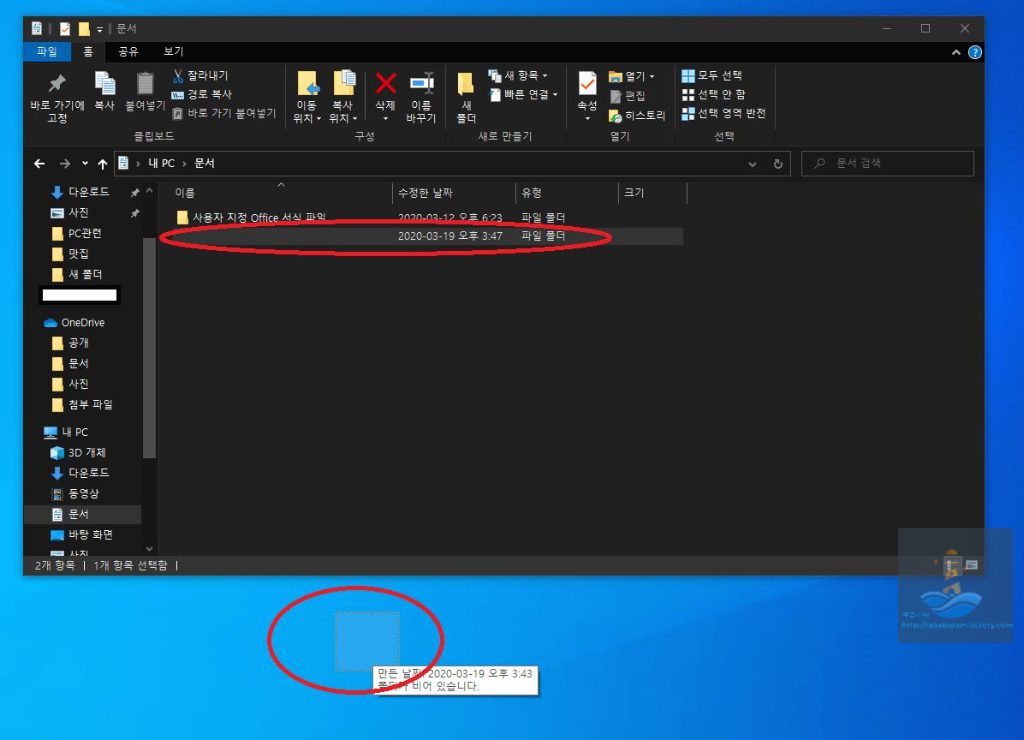Open the 문서 folder under OneDrive
This screenshot has width=1024, height=740.
pyautogui.click(x=70, y=363)
